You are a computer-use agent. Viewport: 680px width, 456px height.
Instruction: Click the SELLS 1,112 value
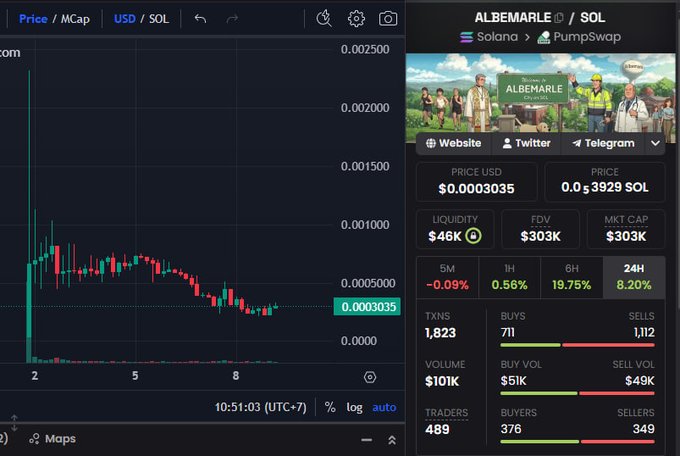[644, 333]
